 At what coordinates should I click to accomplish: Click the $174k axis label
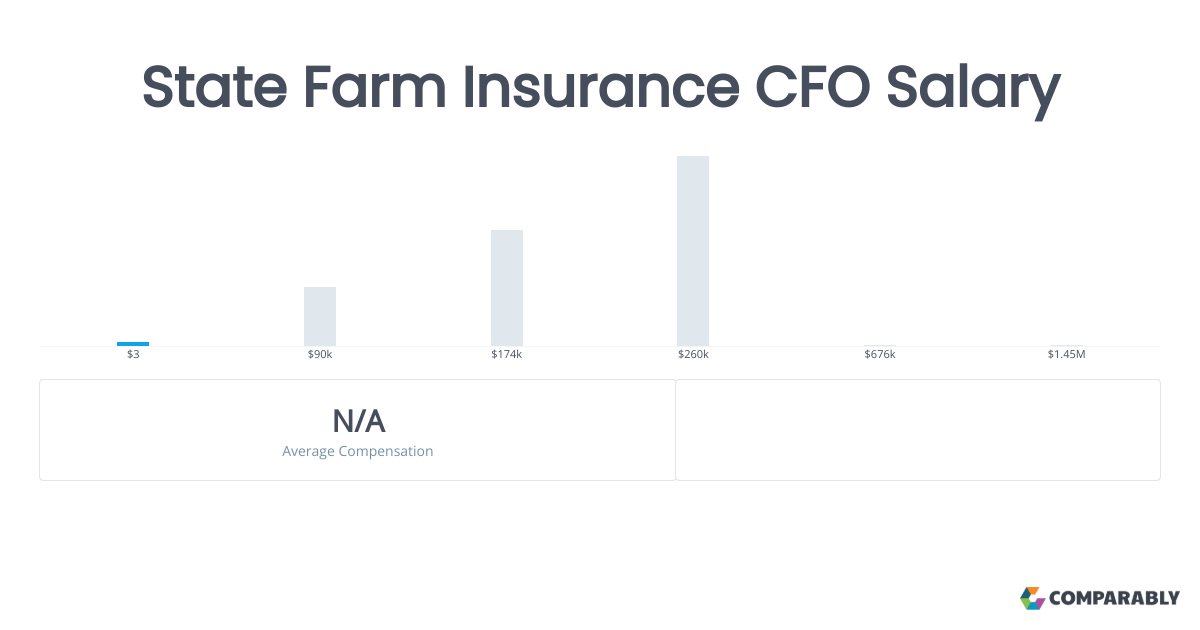(507, 355)
